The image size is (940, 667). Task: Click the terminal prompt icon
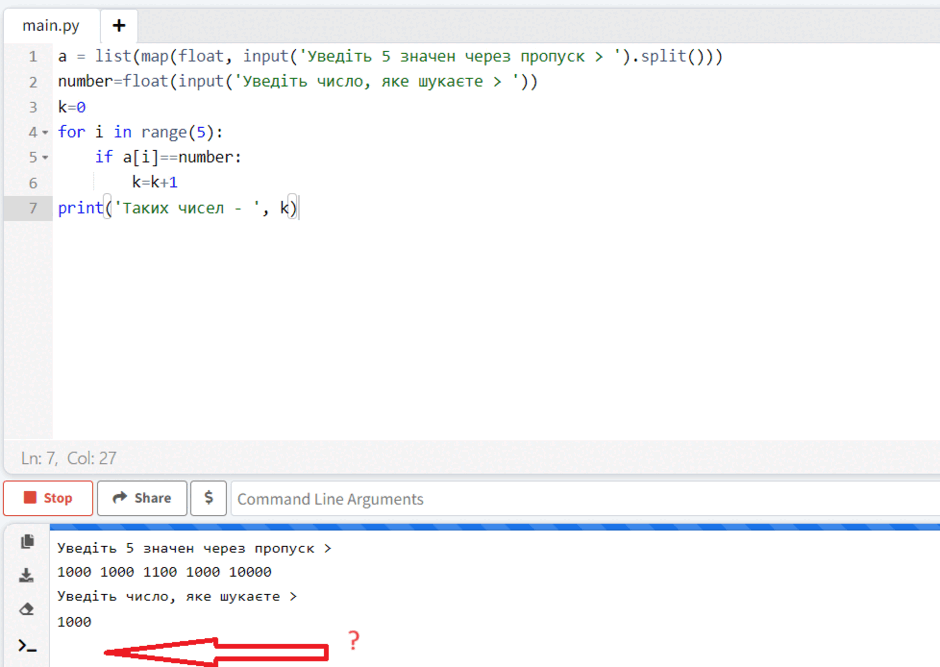click(x=27, y=646)
